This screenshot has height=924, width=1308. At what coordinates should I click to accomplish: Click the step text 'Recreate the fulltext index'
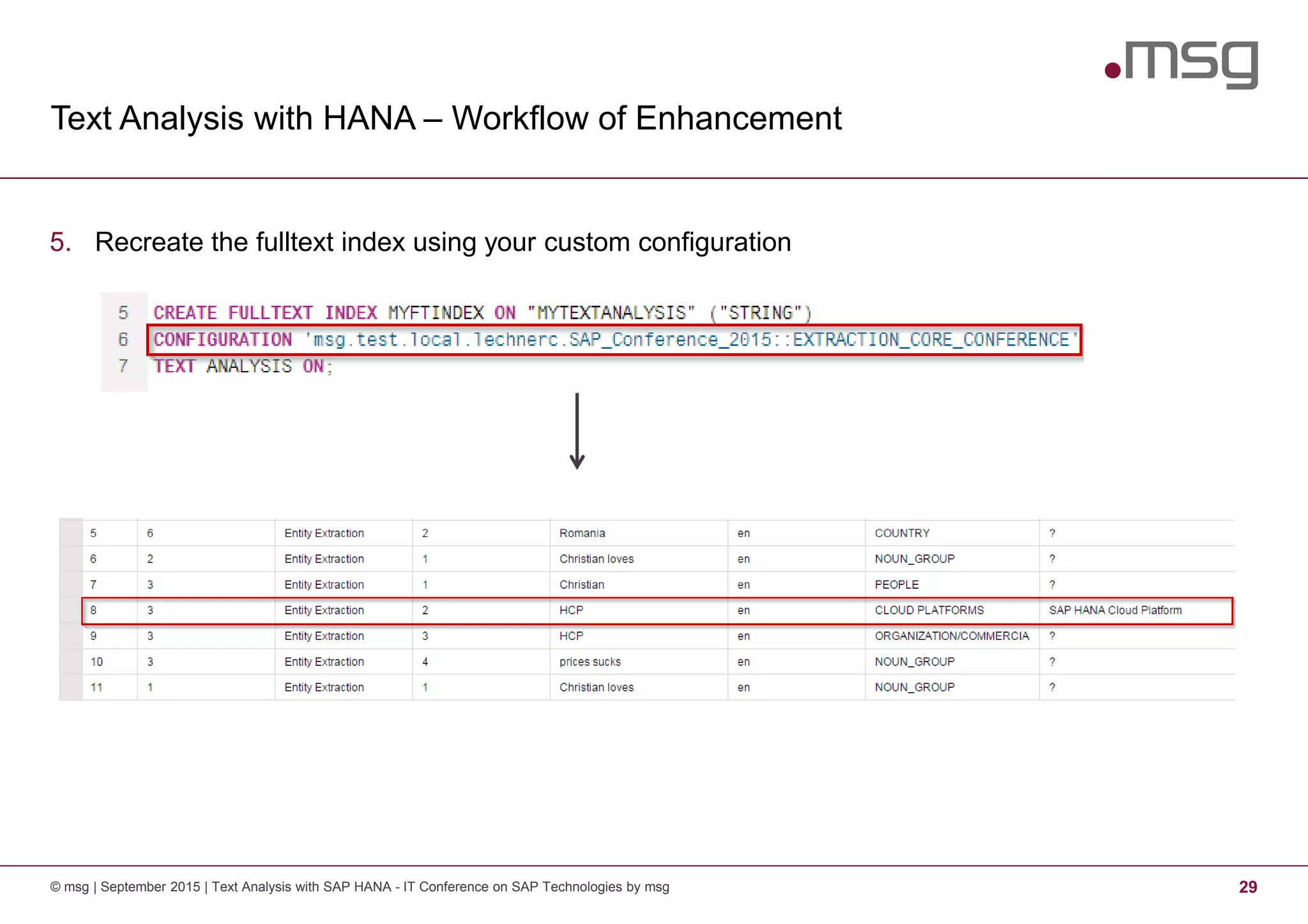coord(250,242)
